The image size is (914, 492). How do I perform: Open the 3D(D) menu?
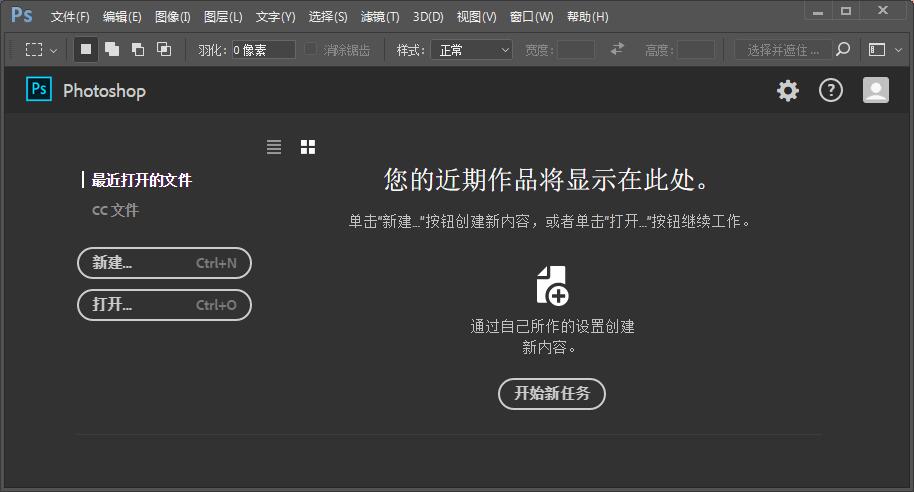point(428,17)
